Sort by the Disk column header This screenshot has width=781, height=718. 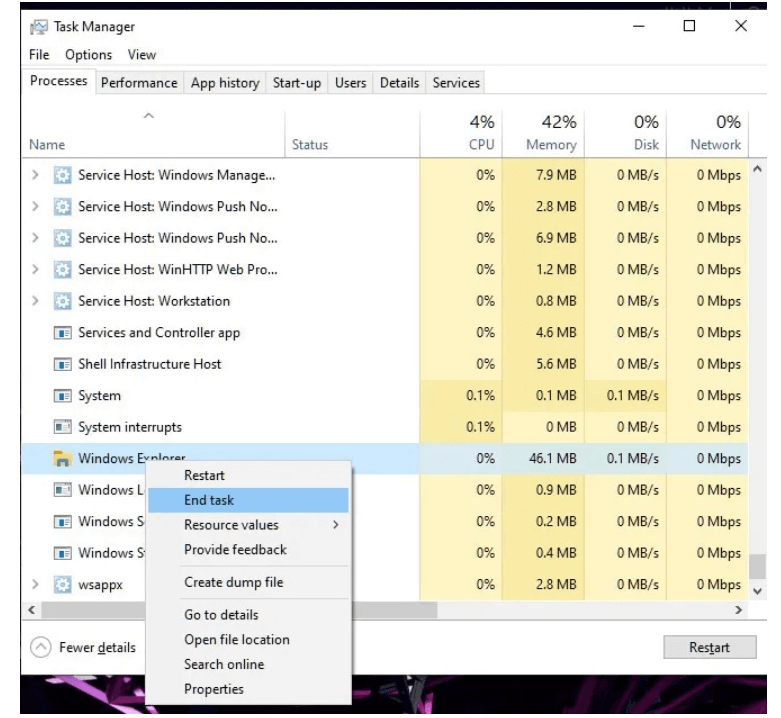point(625,133)
